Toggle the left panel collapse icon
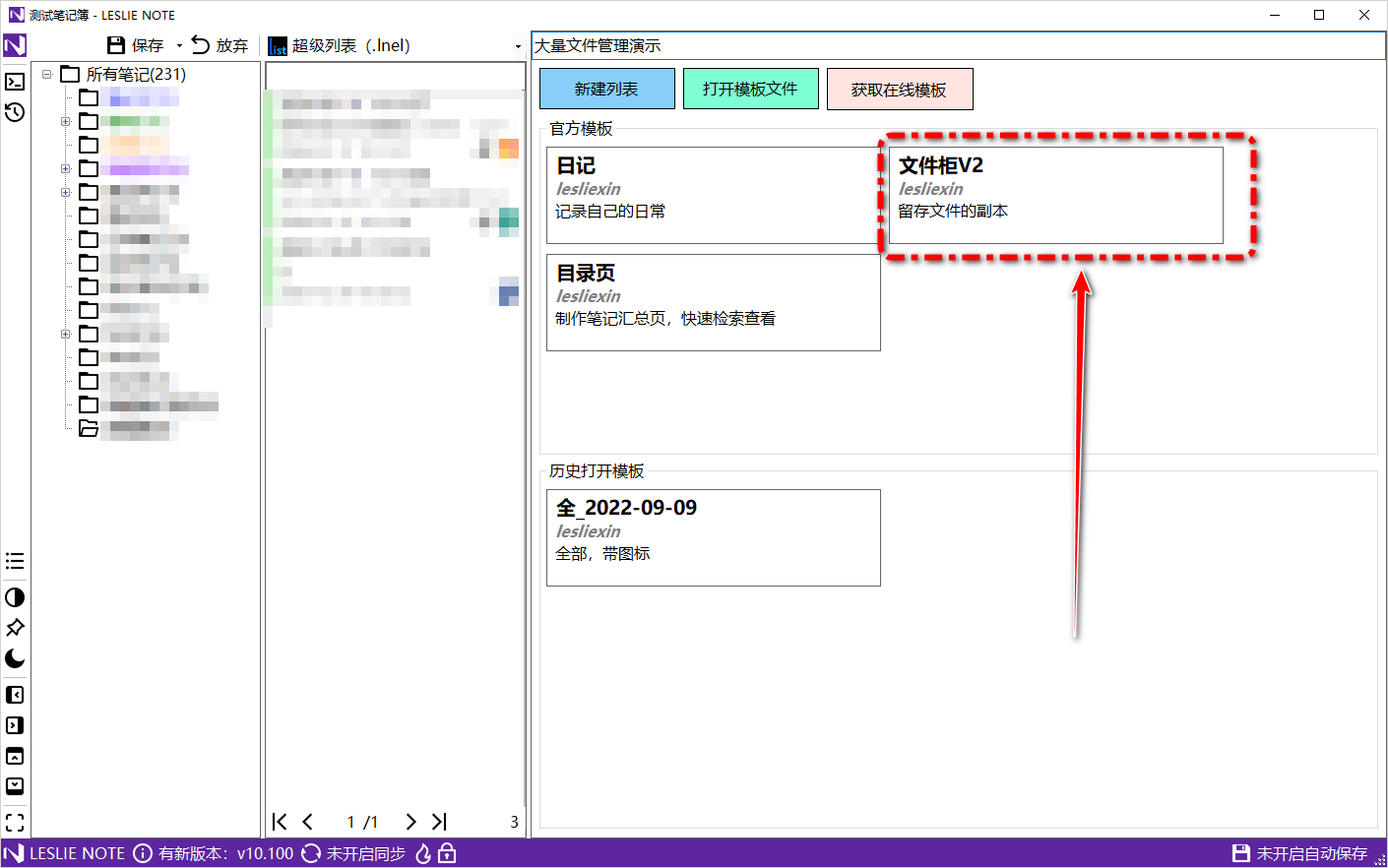 click(15, 695)
